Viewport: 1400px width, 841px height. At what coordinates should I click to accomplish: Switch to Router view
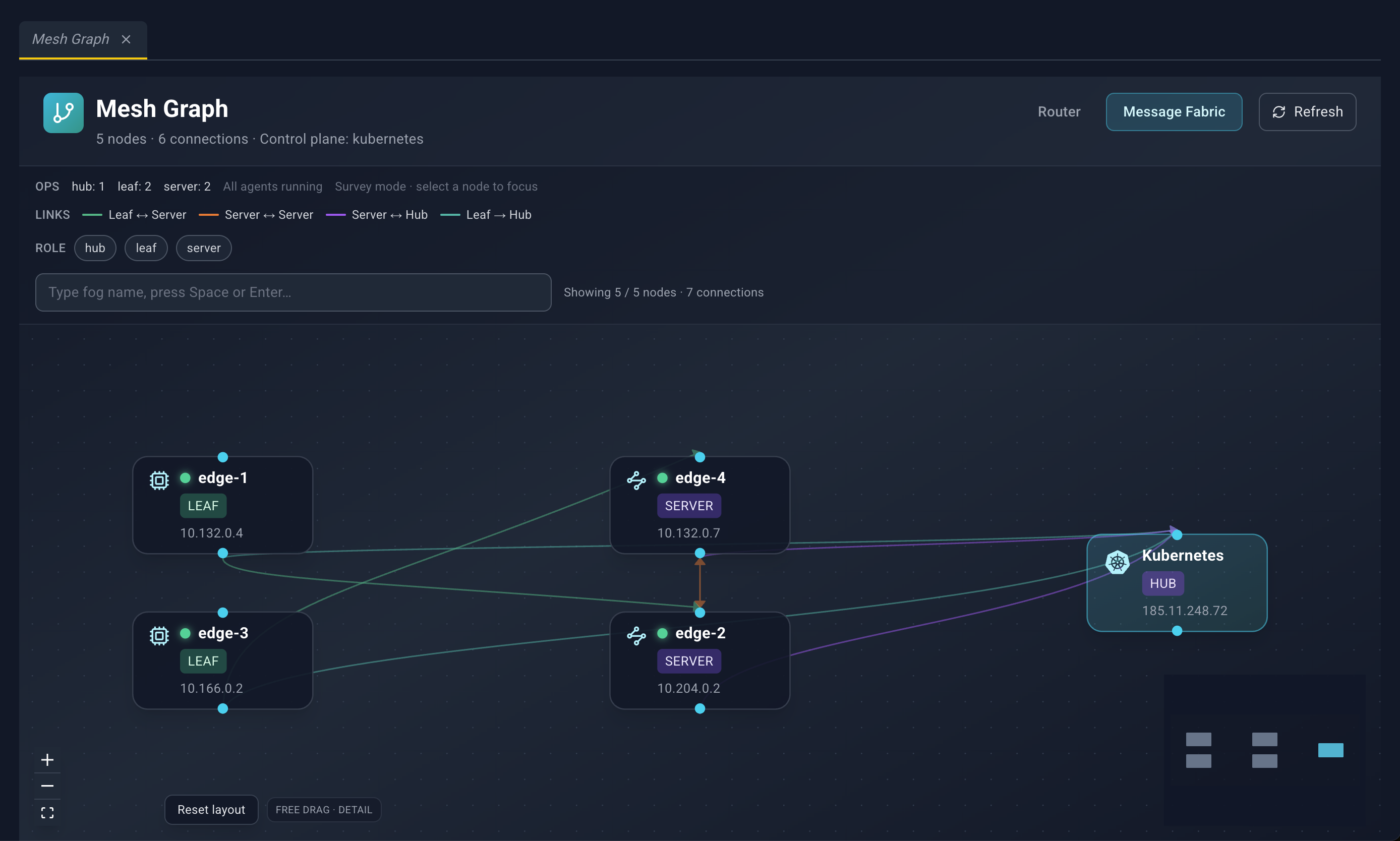tap(1059, 111)
